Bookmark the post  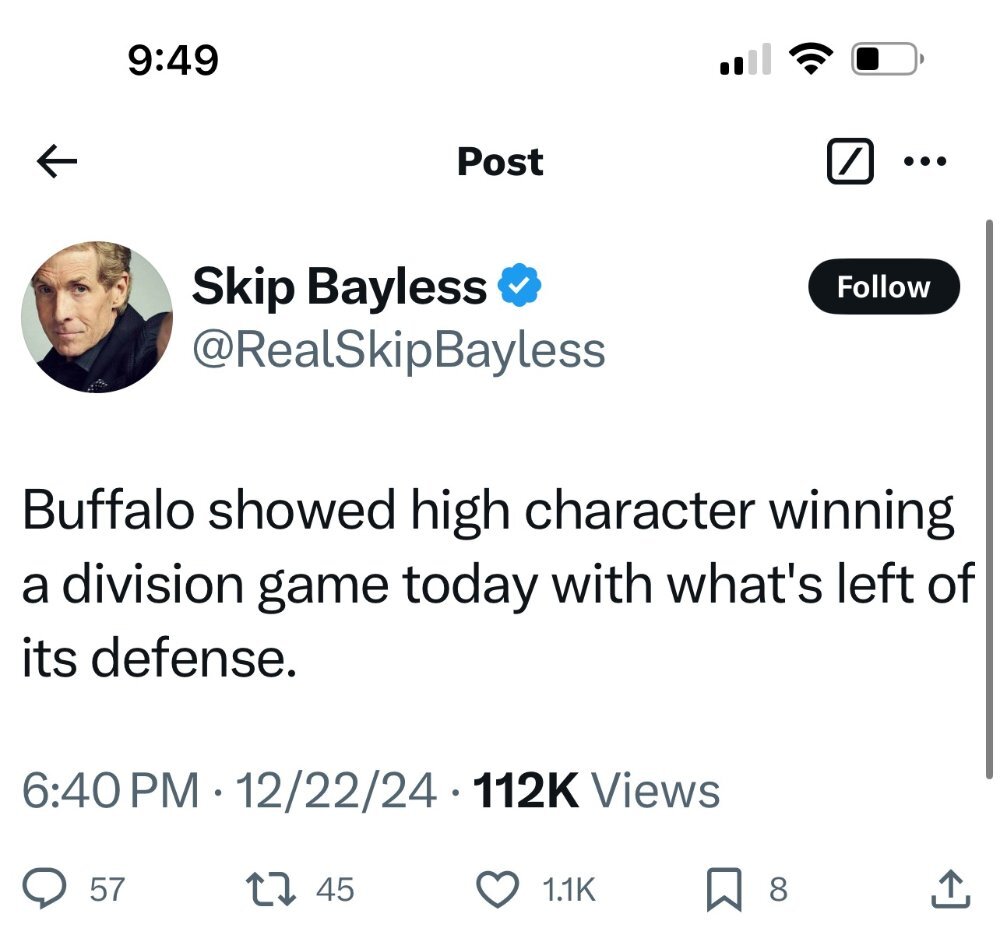(x=724, y=889)
